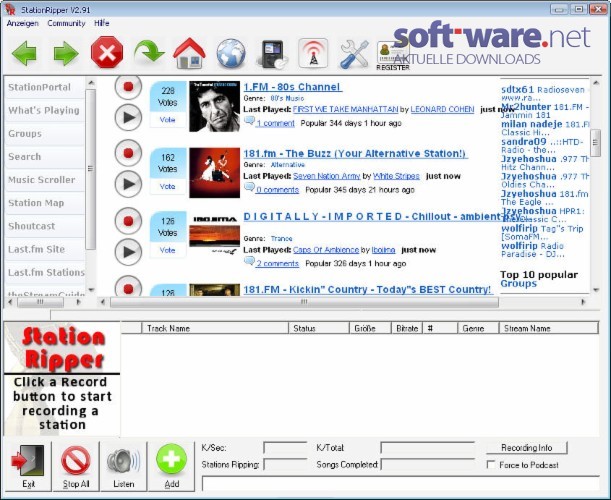Open the comment bubble for 181.fm The Buzz
Image resolution: width=611 pixels, height=500 pixels.
point(249,188)
